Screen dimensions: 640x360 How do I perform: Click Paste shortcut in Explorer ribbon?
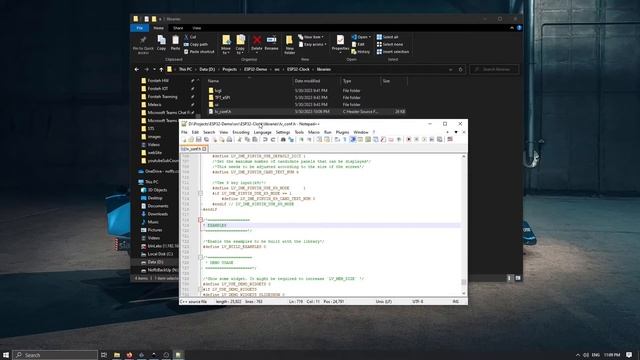[199, 52]
